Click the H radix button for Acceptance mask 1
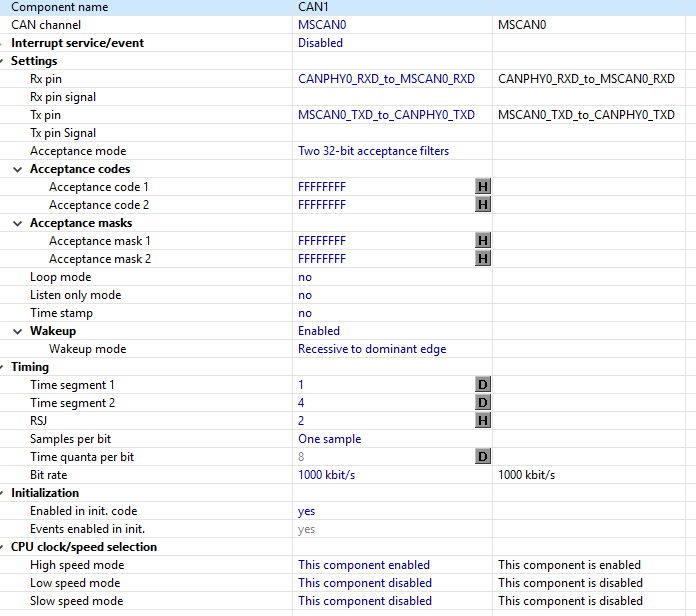 [483, 241]
